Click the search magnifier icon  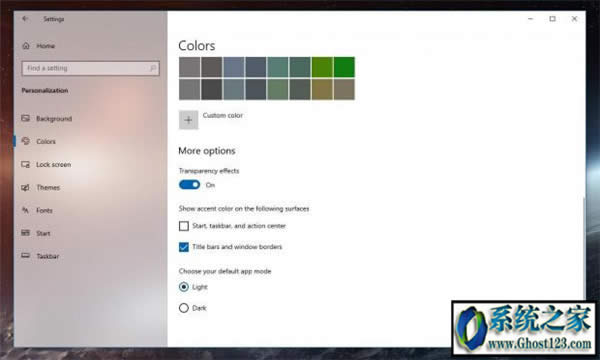click(153, 68)
